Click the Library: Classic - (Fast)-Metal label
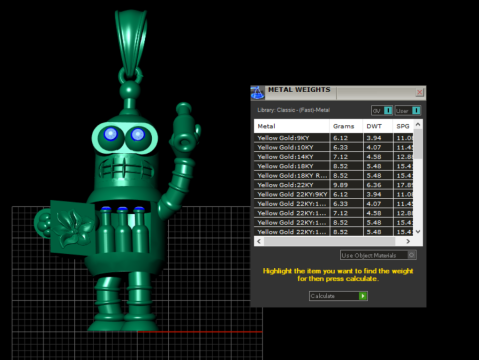This screenshot has height=360, width=480. coord(294,110)
